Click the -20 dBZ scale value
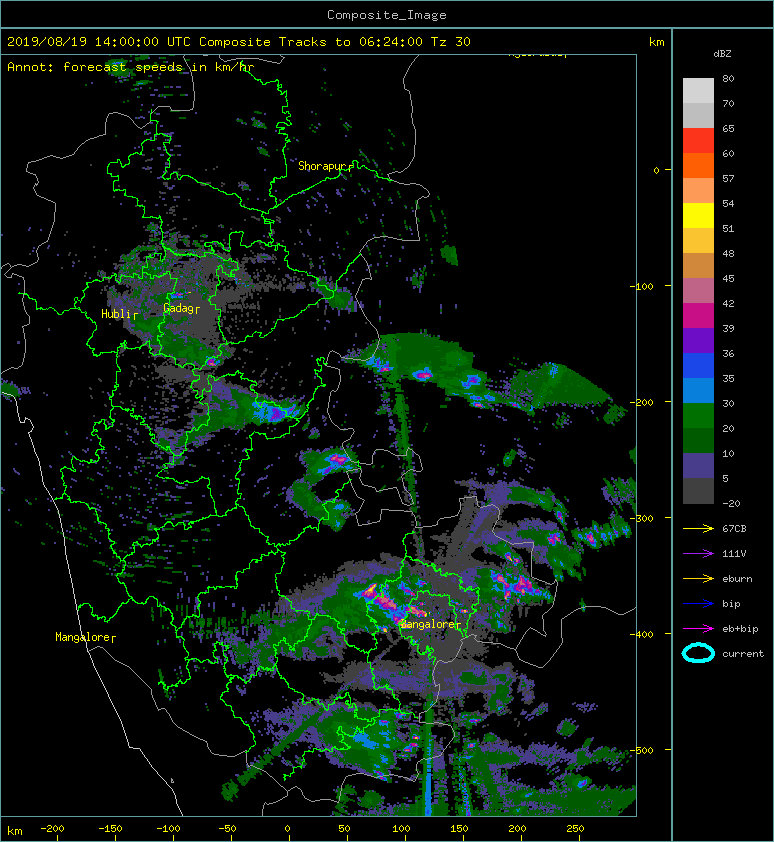 (x=731, y=504)
